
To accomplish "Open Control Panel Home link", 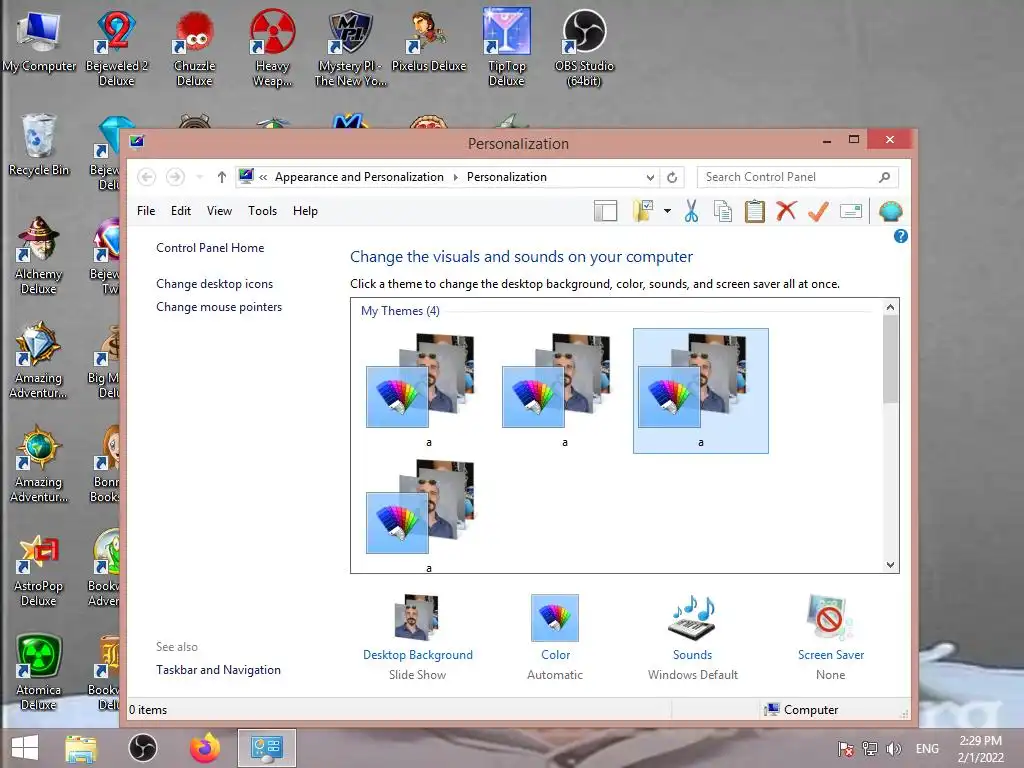I will click(210, 248).
